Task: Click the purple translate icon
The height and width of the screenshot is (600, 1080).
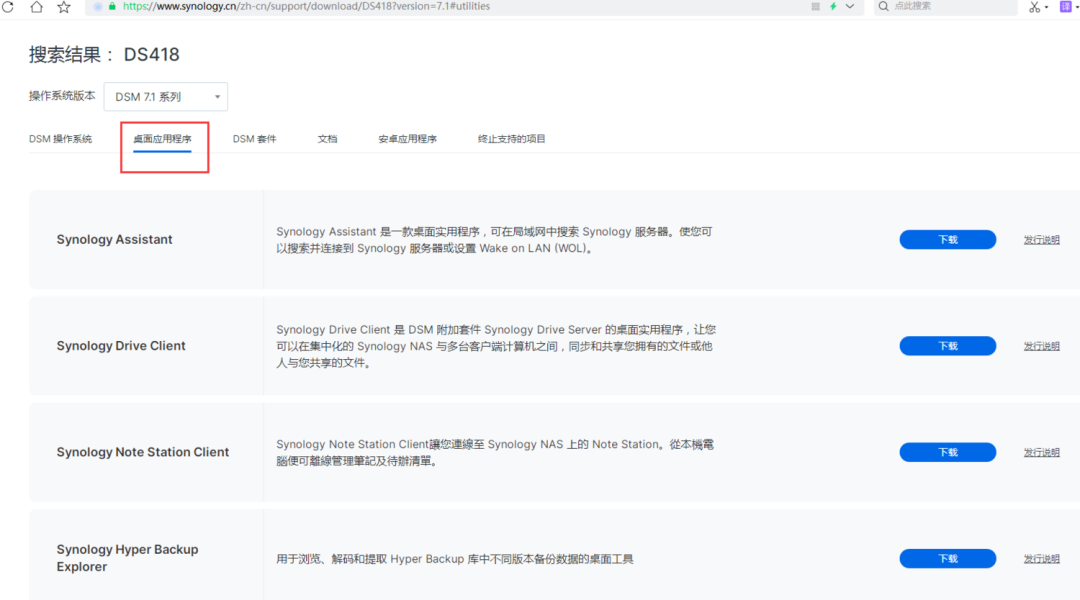Action: click(1065, 7)
